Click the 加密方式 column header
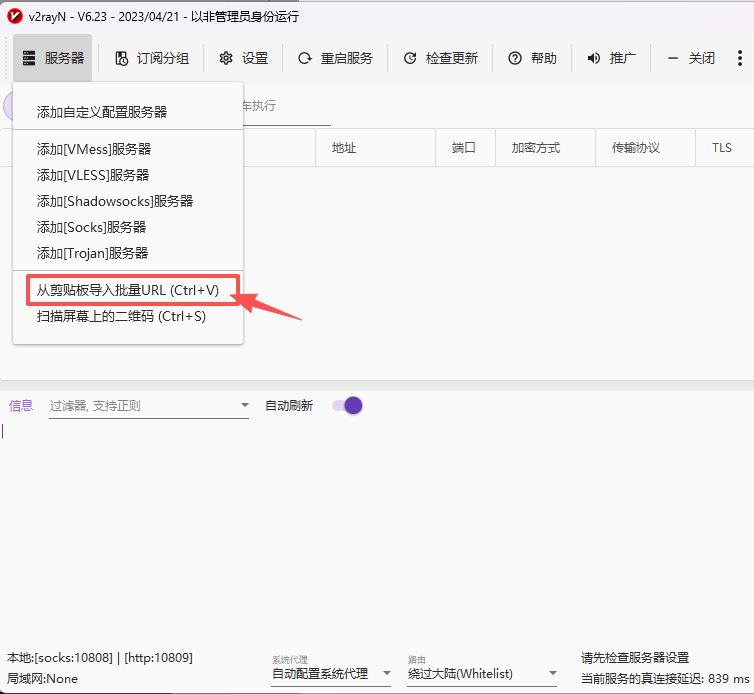754x694 pixels. point(545,148)
